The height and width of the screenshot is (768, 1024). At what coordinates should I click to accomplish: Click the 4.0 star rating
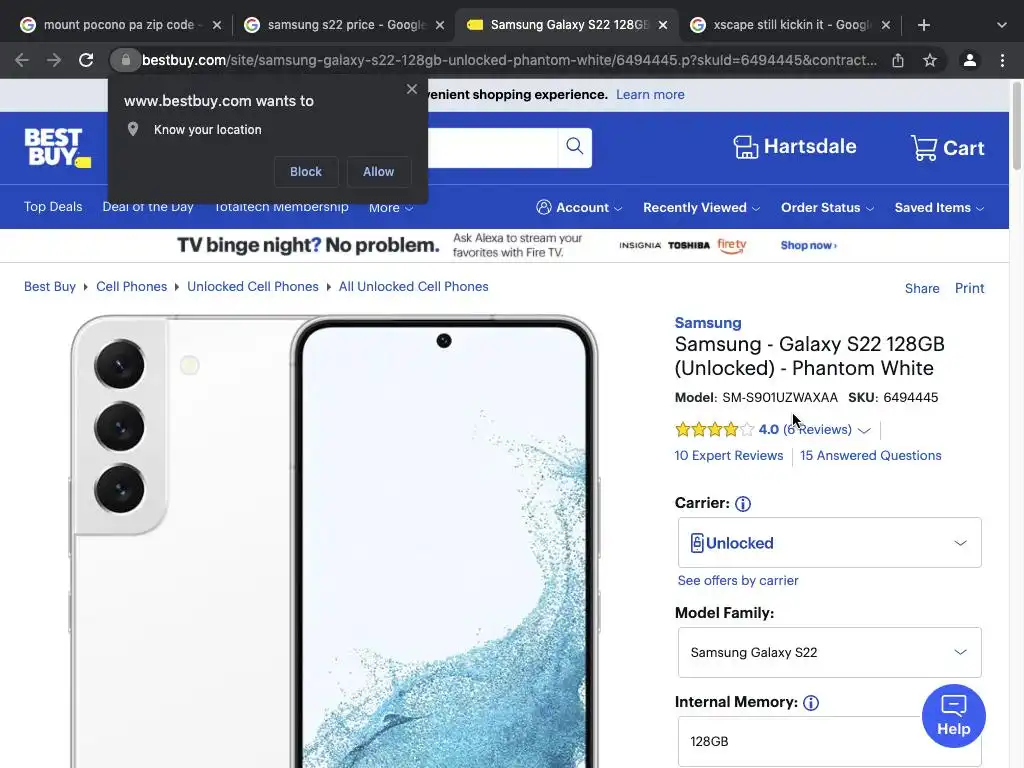(x=726, y=430)
